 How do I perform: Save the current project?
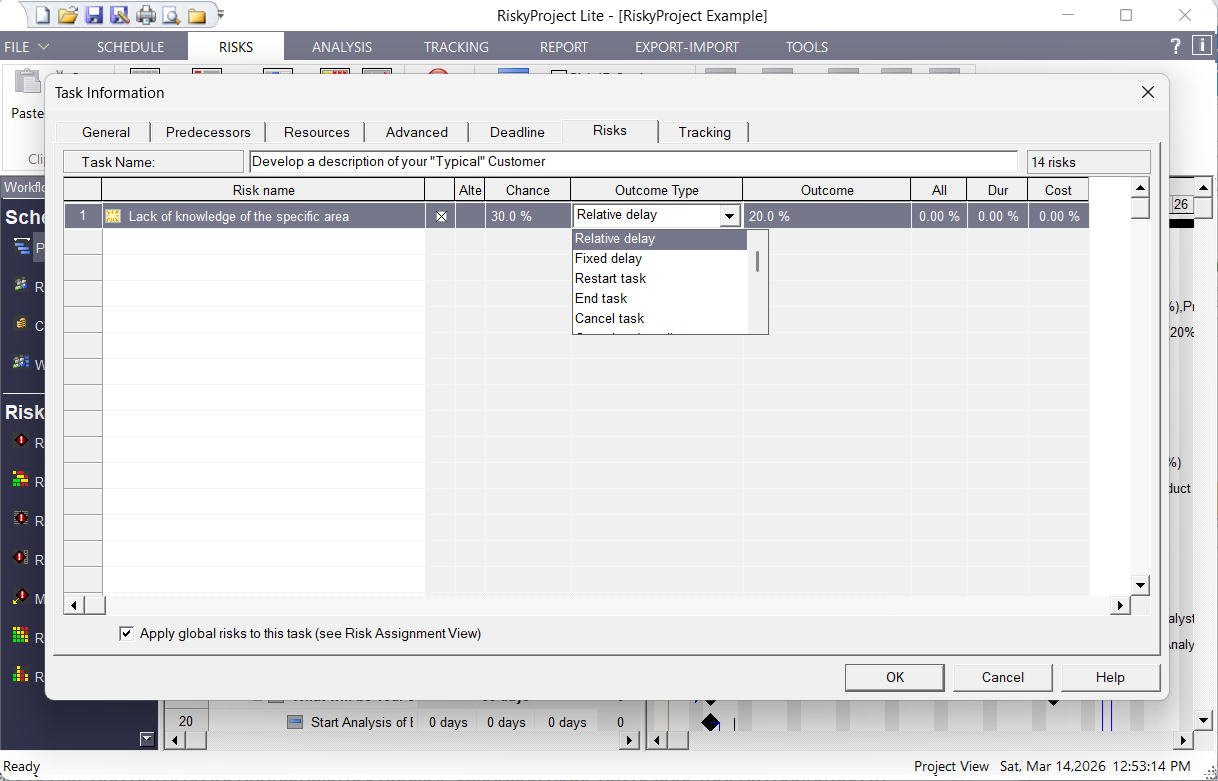pyautogui.click(x=95, y=14)
